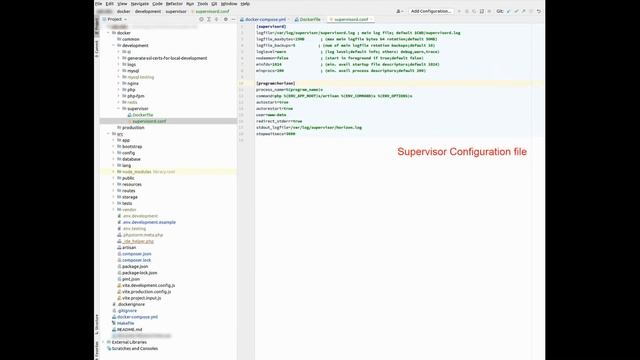
Task: Switch to the Dockerfile editor tab
Action: (309, 19)
